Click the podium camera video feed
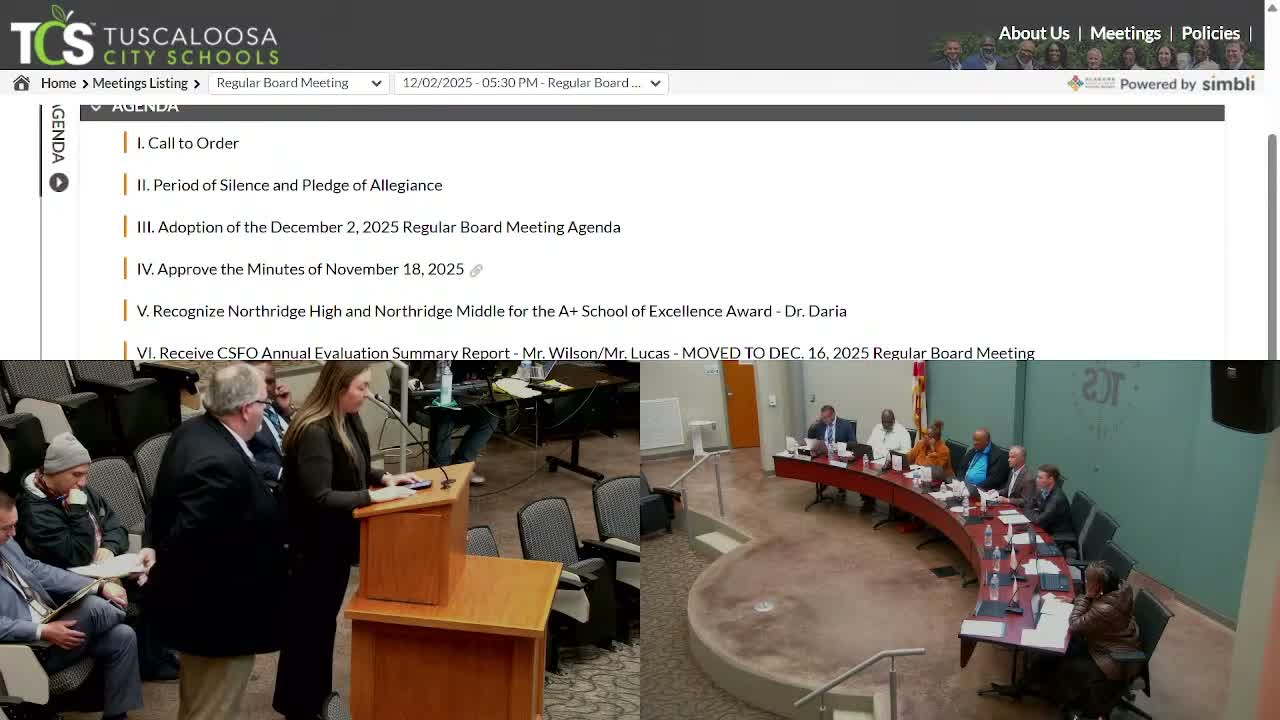The image size is (1280, 720). coord(320,540)
